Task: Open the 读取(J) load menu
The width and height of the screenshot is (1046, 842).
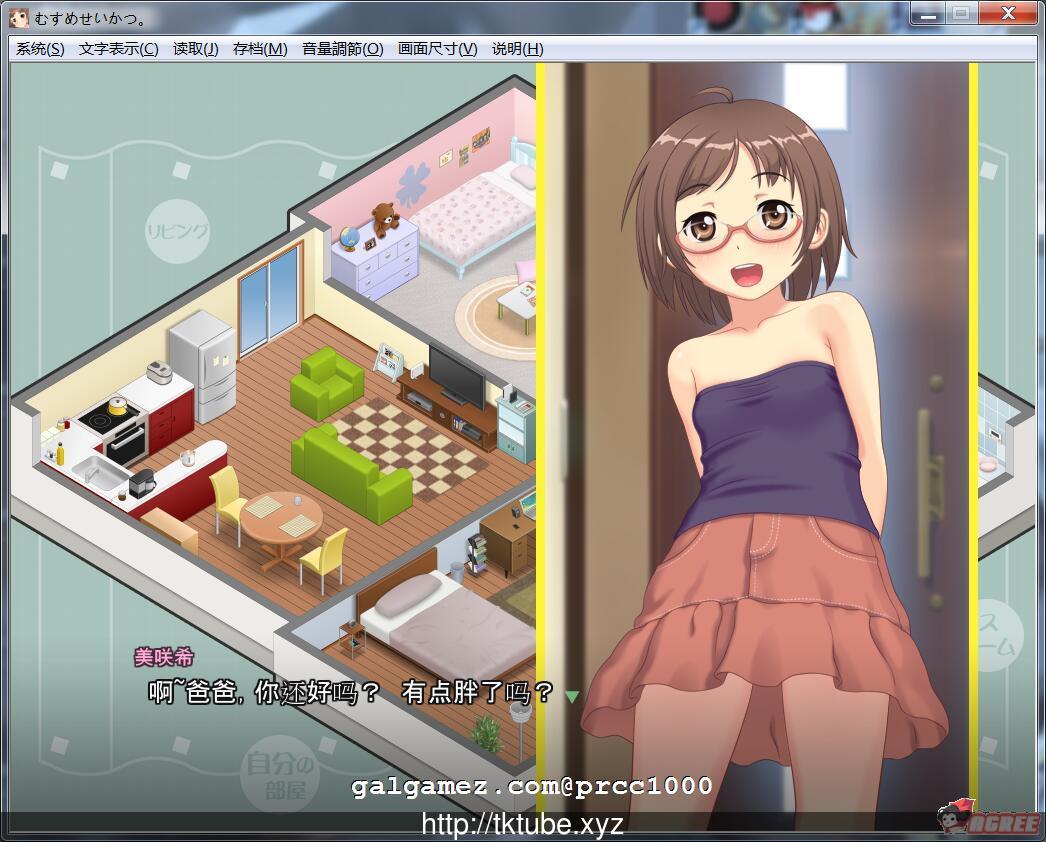Action: 195,49
